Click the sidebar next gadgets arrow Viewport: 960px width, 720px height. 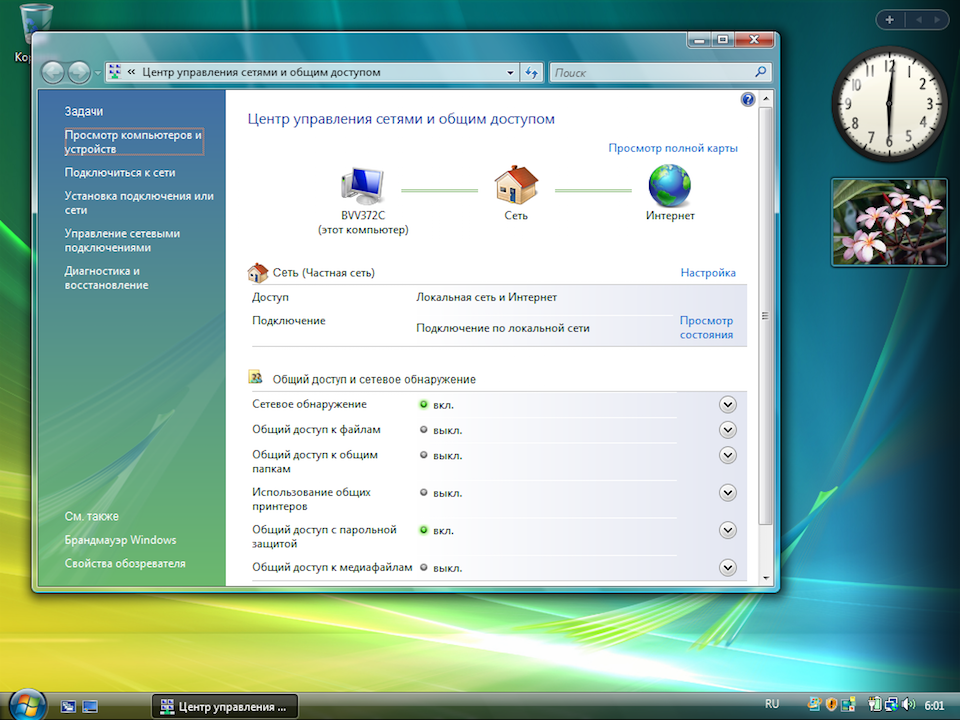point(937,20)
